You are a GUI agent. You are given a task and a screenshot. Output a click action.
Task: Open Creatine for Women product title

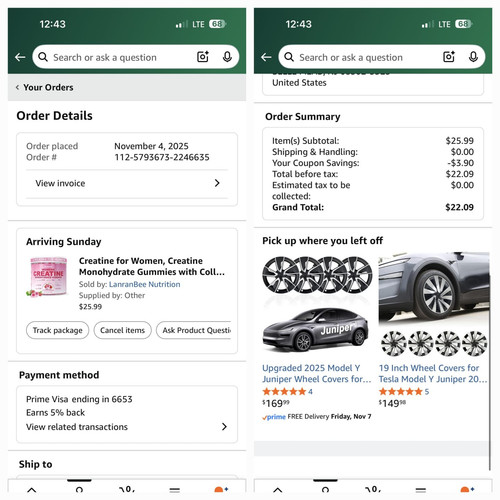(152, 266)
